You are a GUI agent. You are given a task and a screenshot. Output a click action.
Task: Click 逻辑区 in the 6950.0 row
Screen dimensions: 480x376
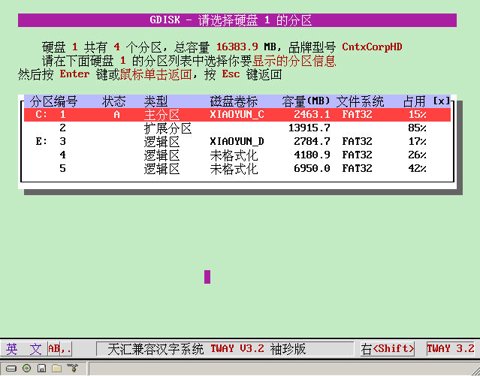point(162,169)
